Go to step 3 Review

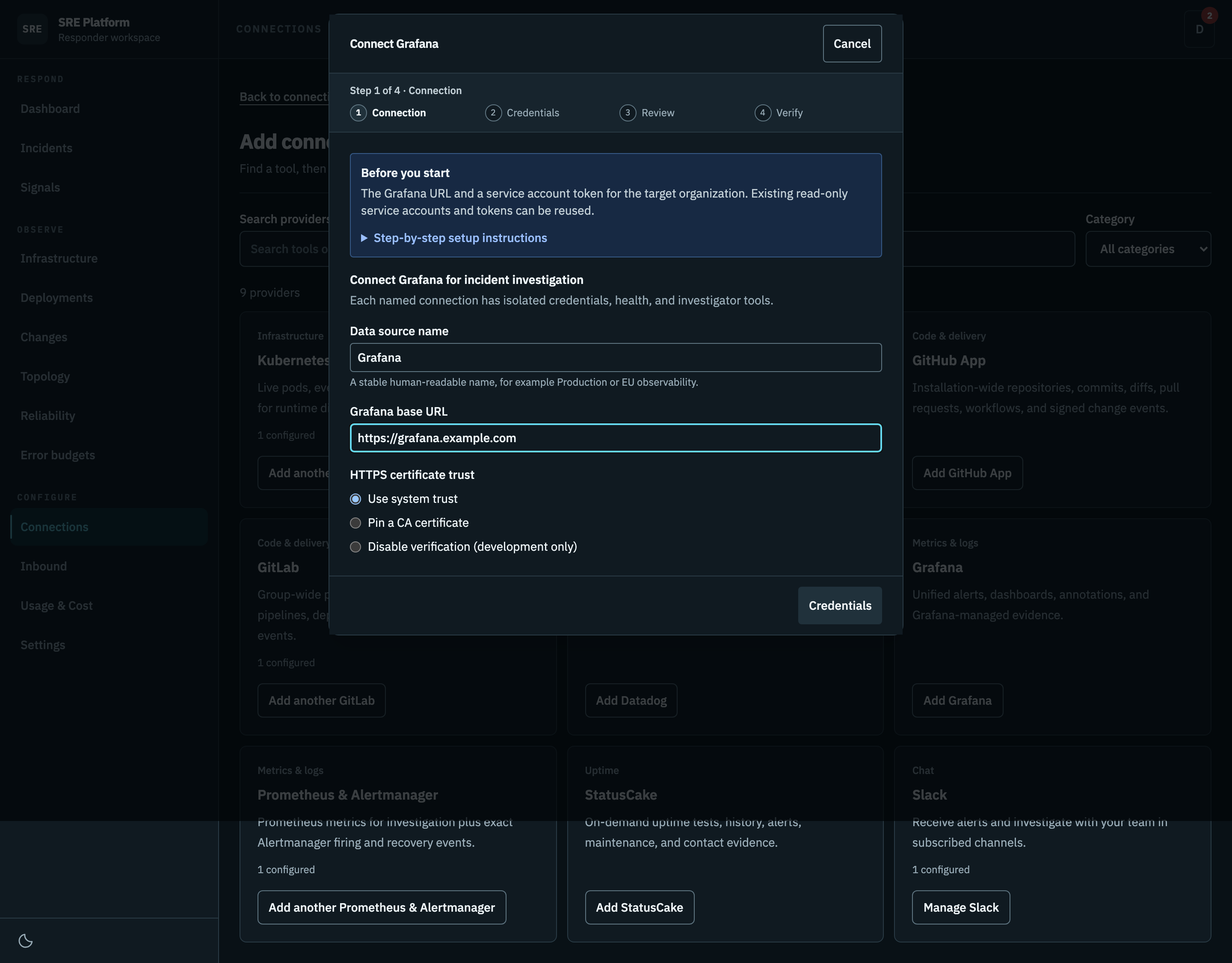tap(647, 113)
